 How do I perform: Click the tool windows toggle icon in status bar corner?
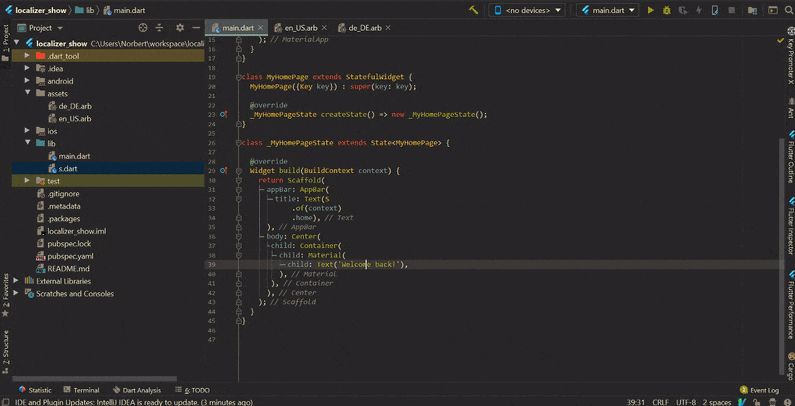coord(5,402)
